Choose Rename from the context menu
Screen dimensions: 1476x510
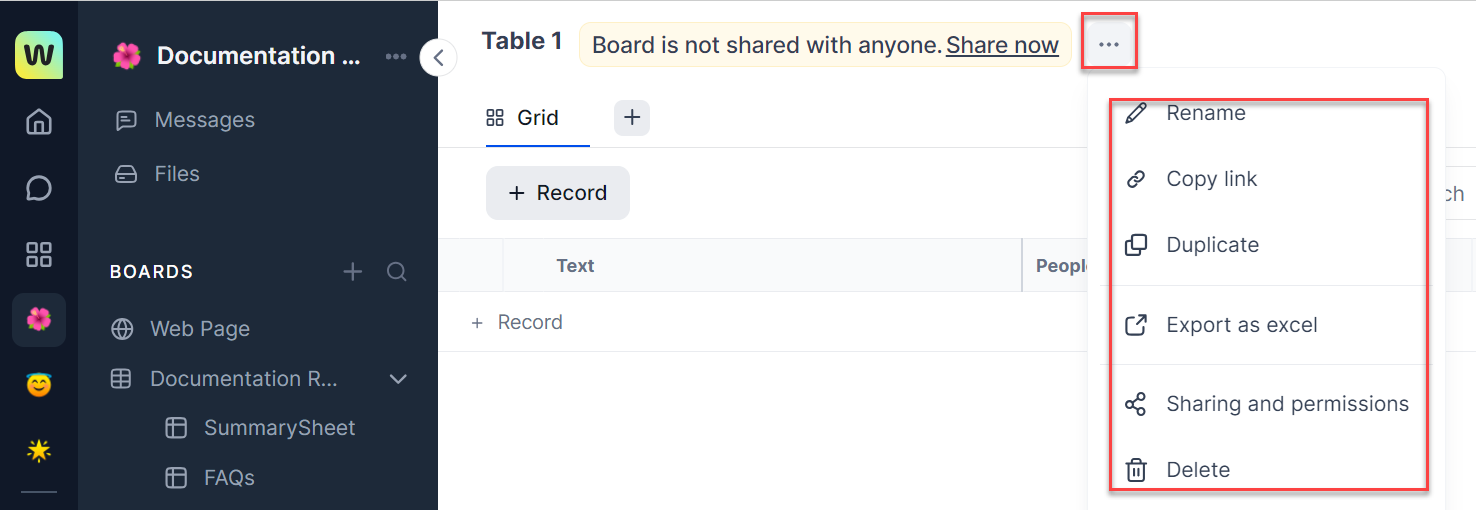1205,113
